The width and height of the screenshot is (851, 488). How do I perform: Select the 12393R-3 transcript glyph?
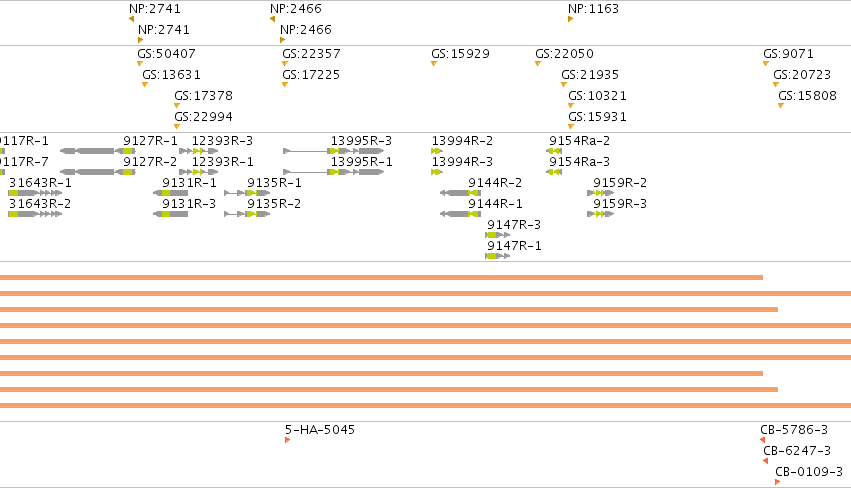(199, 151)
